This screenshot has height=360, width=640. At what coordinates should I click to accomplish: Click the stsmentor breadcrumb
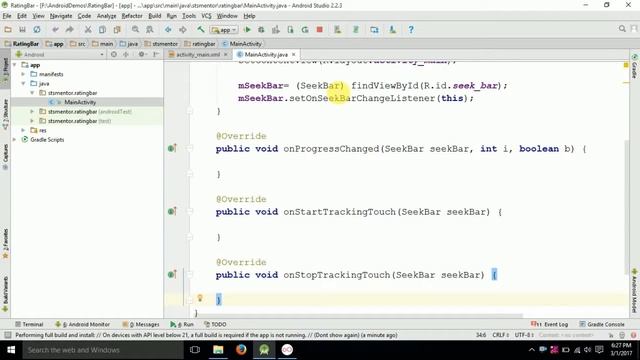pyautogui.click(x=161, y=44)
